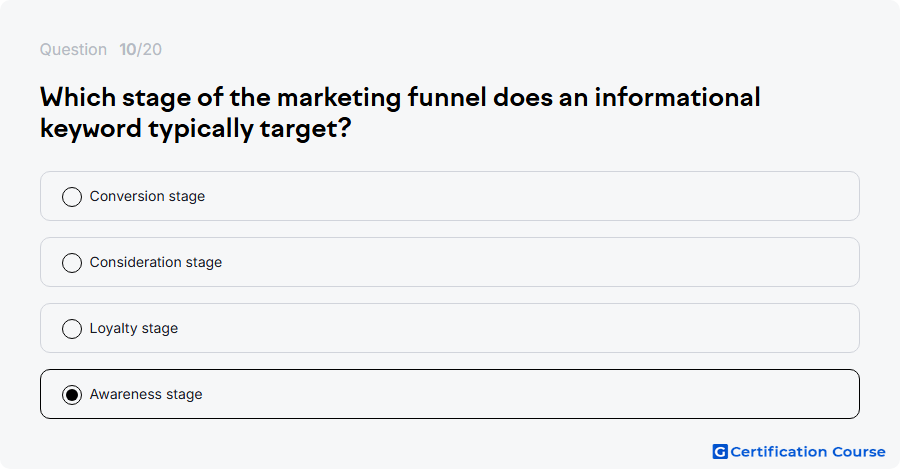
Task: Click the word 'Course' in the footer logo
Action: pyautogui.click(x=859, y=452)
